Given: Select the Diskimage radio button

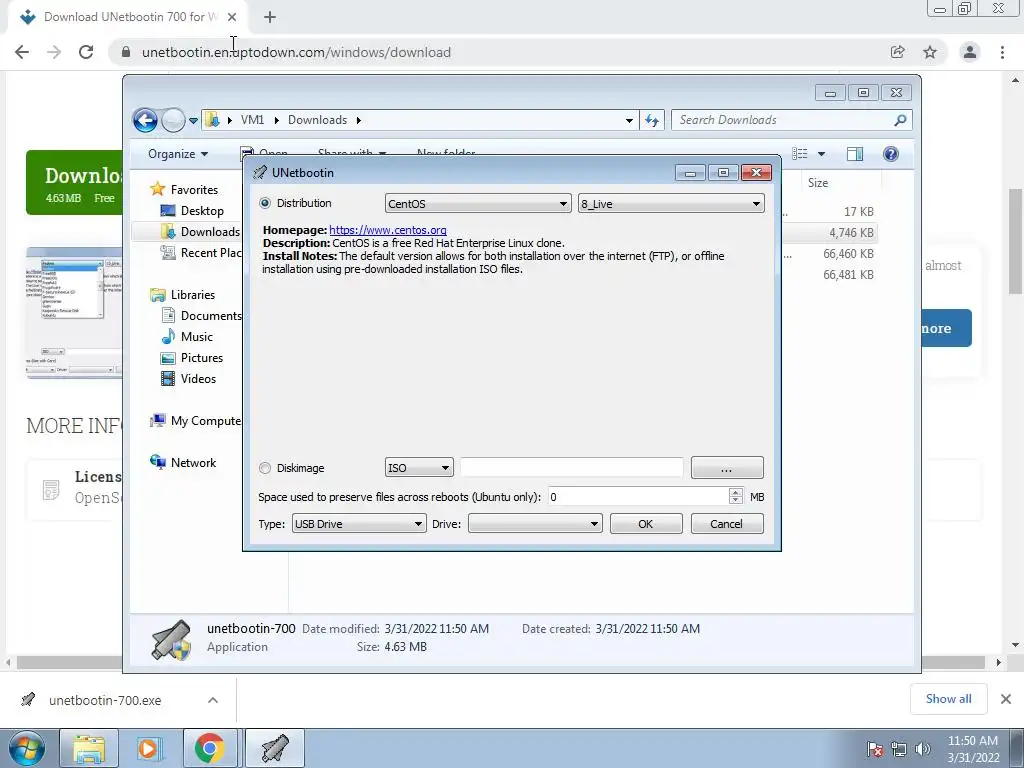Looking at the screenshot, I should (264, 468).
